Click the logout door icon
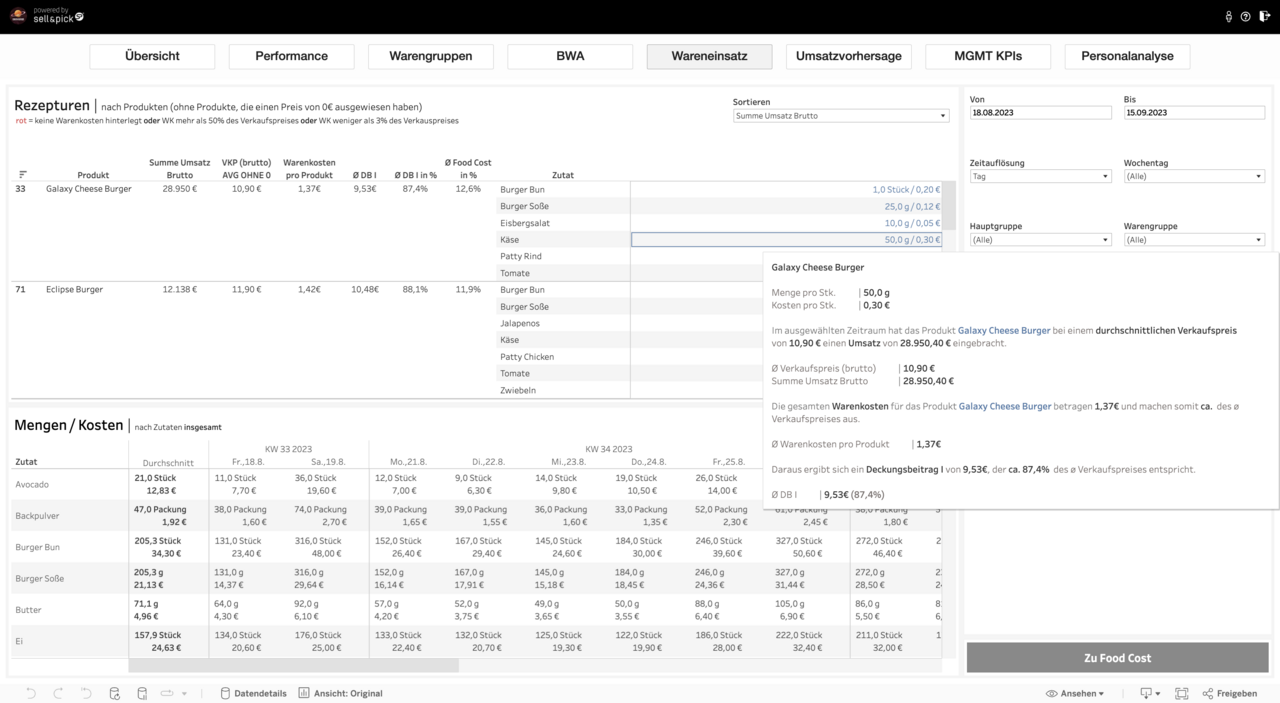This screenshot has height=703, width=1280. pos(1263,17)
